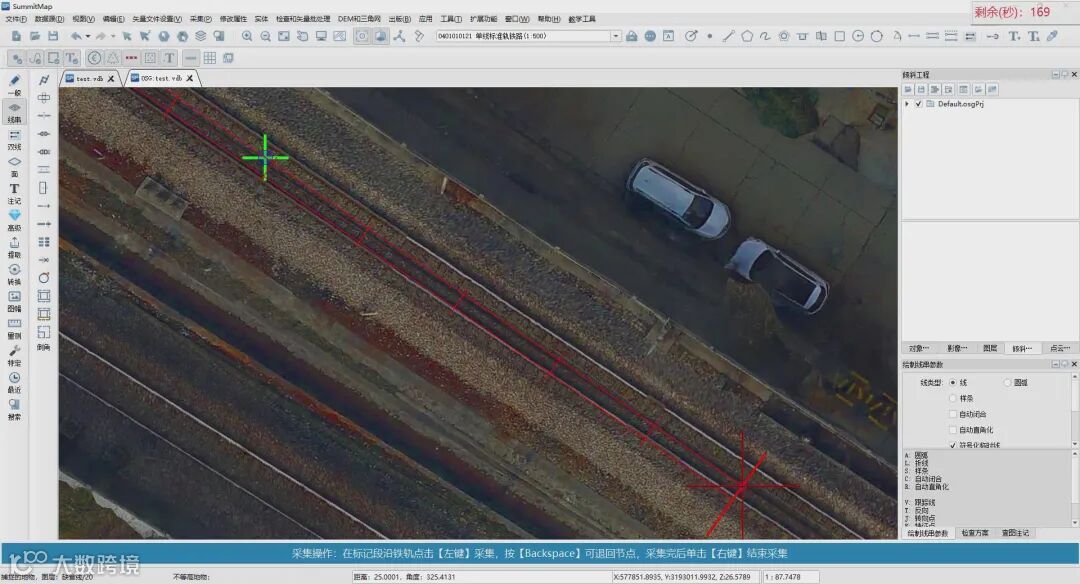Switch to the 查图注记 bottom tab
Screen dimensions: 1080x584
tap(1015, 533)
